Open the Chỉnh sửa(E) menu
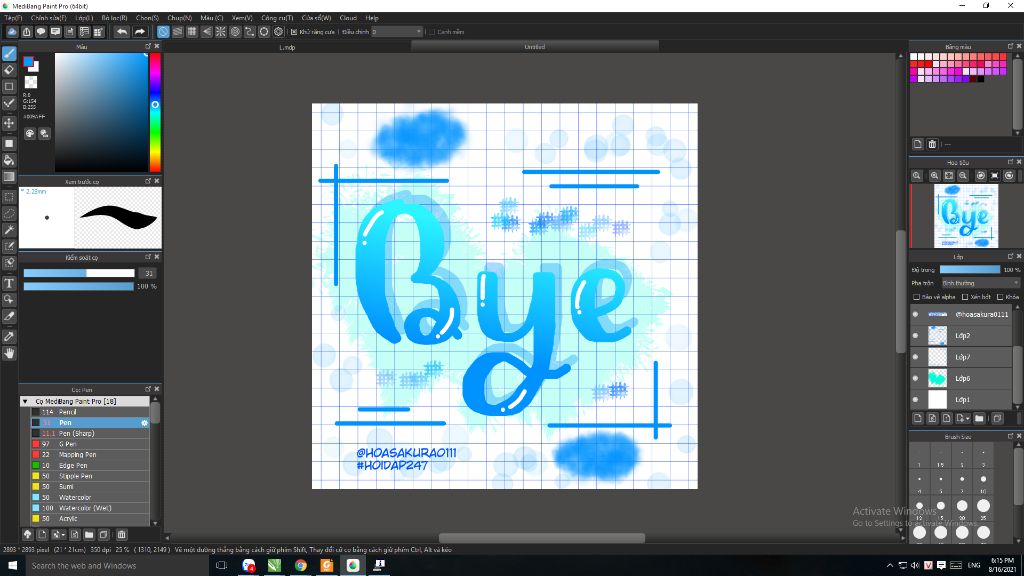This screenshot has width=1024, height=576. tap(48, 18)
